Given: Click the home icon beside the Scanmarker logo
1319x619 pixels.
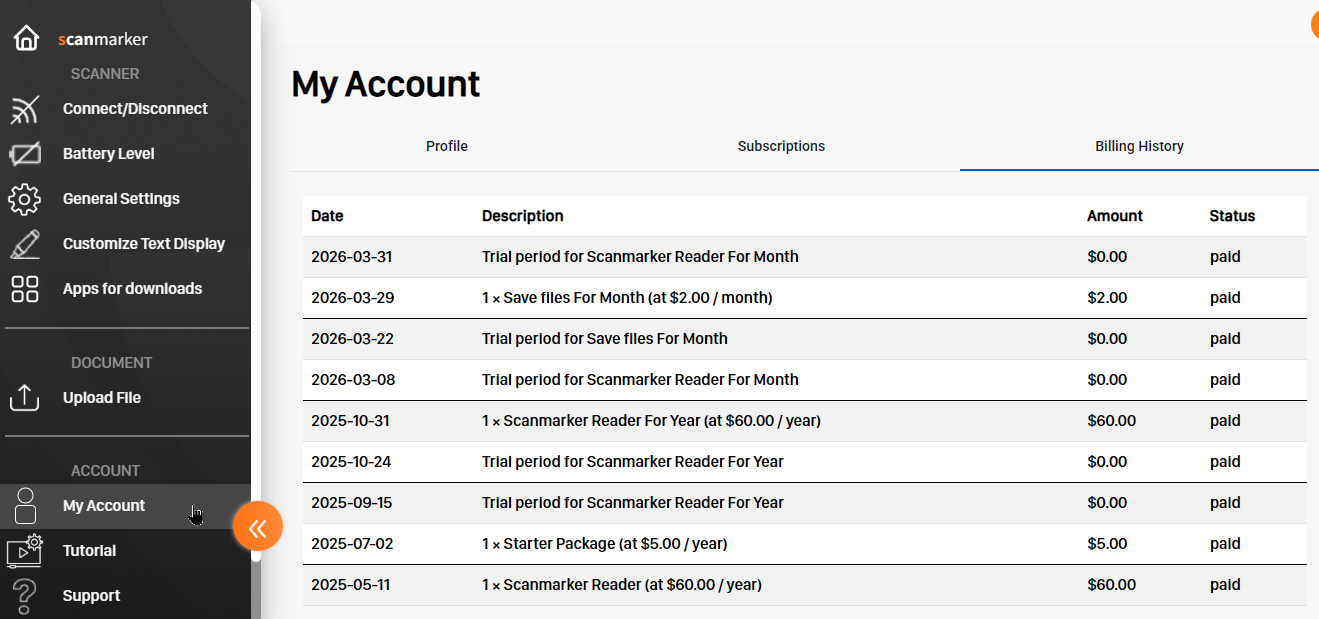Looking at the screenshot, I should coord(26,39).
